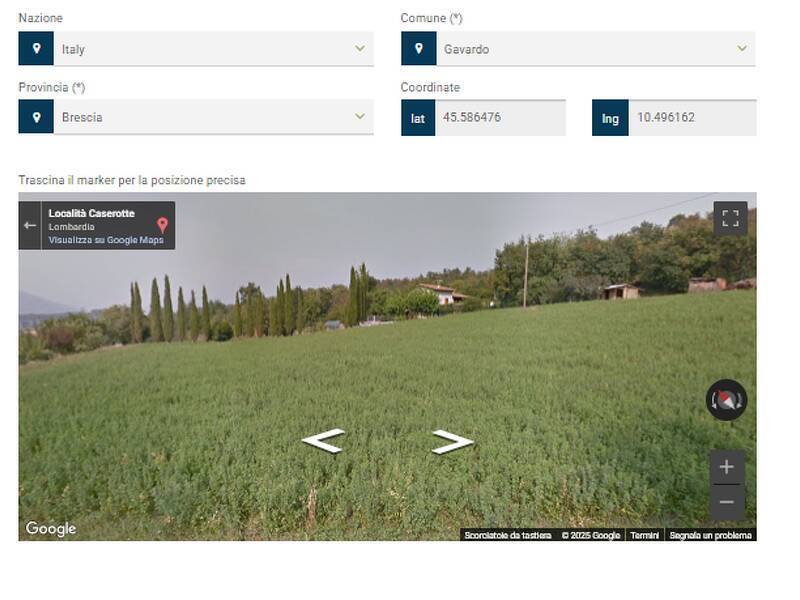Zoom in with the plus button
The height and width of the screenshot is (600, 800).
(727, 467)
